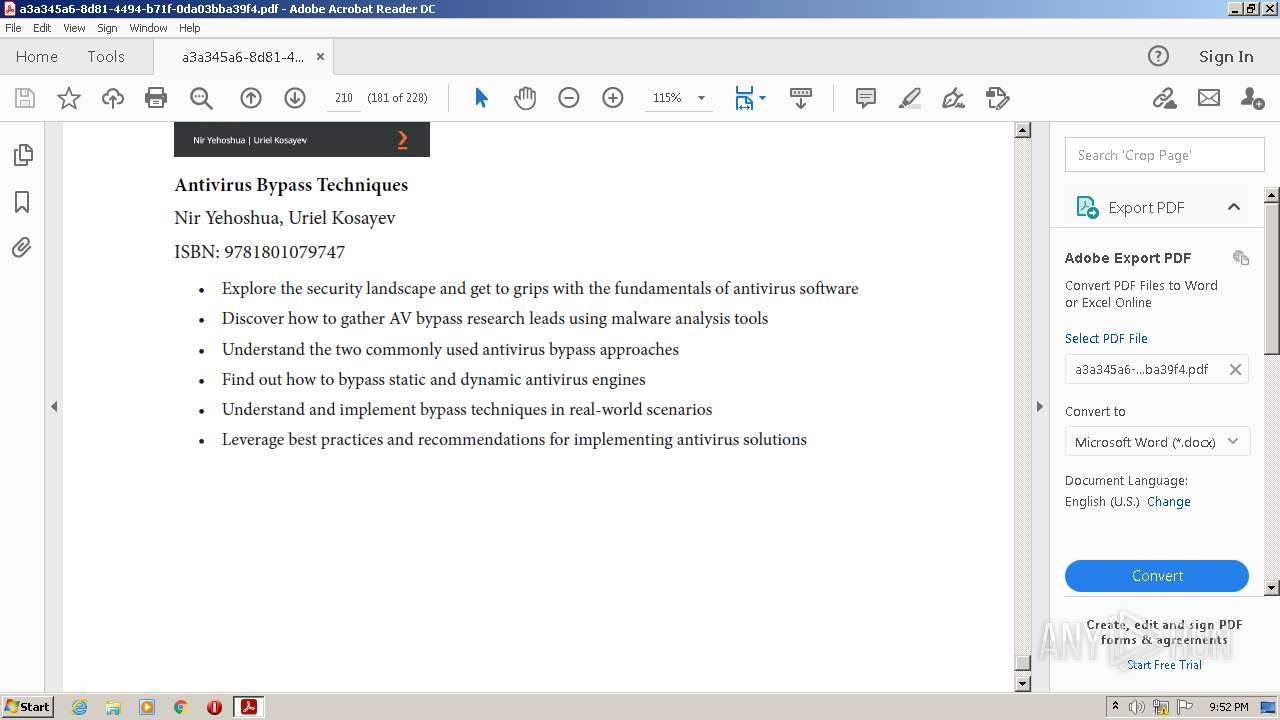Close the document tab
This screenshot has height=720, width=1280.
point(320,57)
